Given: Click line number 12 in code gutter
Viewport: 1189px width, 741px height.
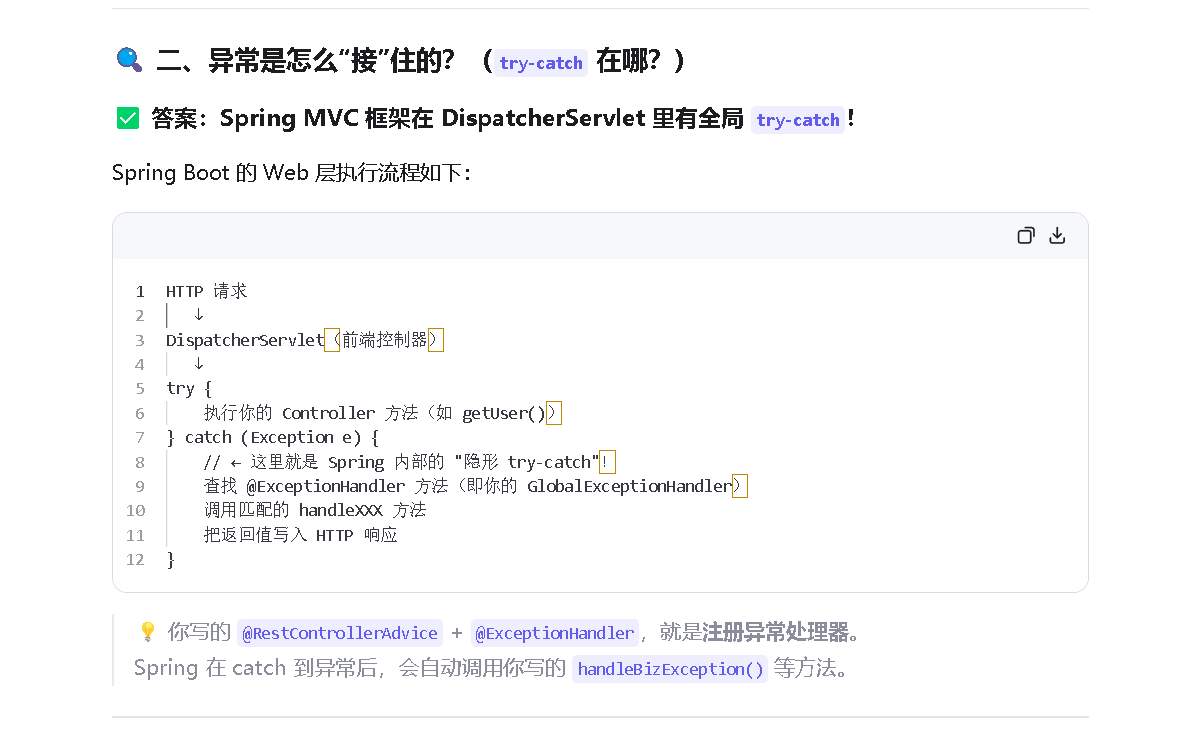Looking at the screenshot, I should (x=135, y=560).
